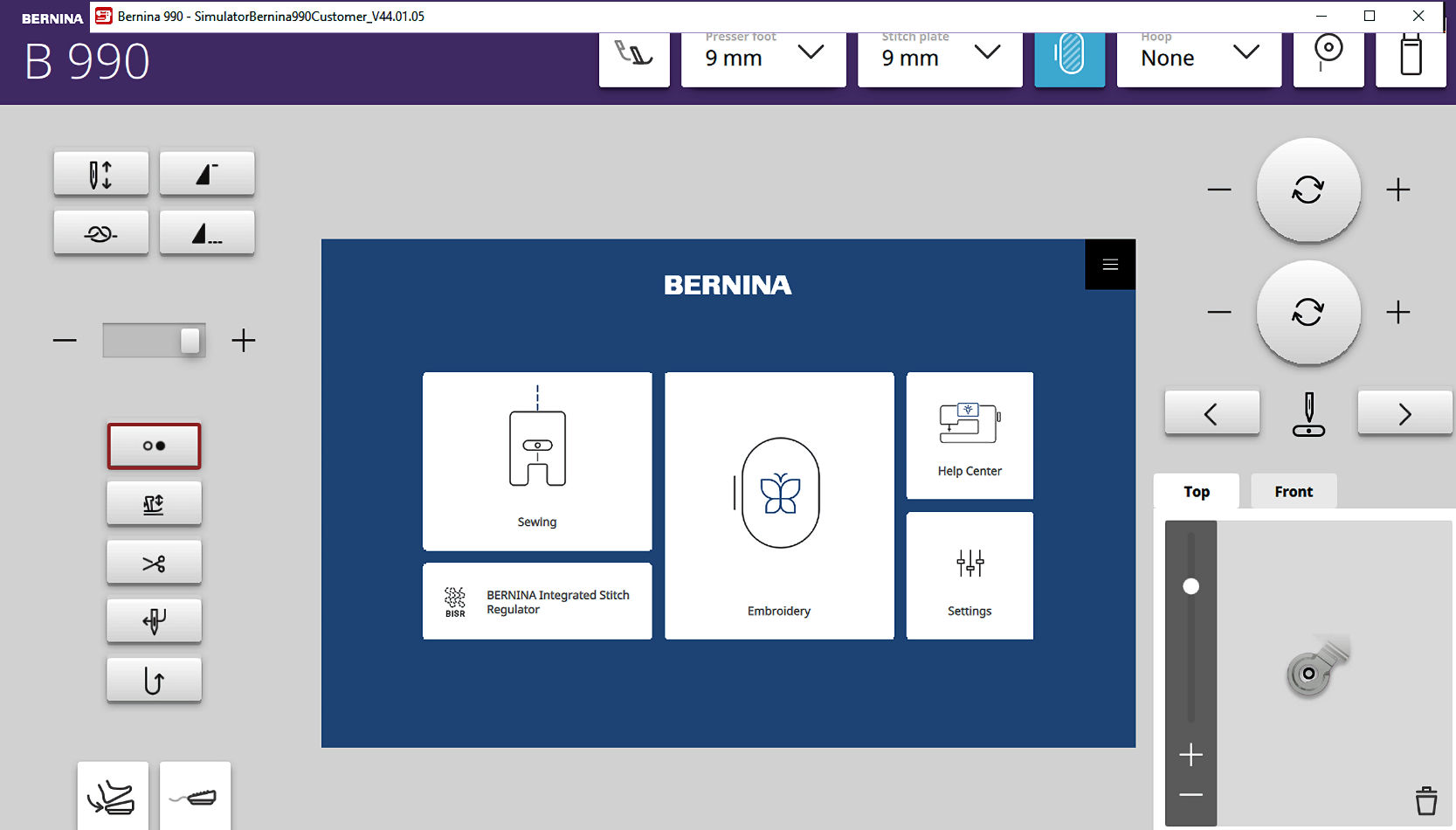The height and width of the screenshot is (830, 1456).
Task: Open the hamburger menu on display
Action: tap(1110, 265)
